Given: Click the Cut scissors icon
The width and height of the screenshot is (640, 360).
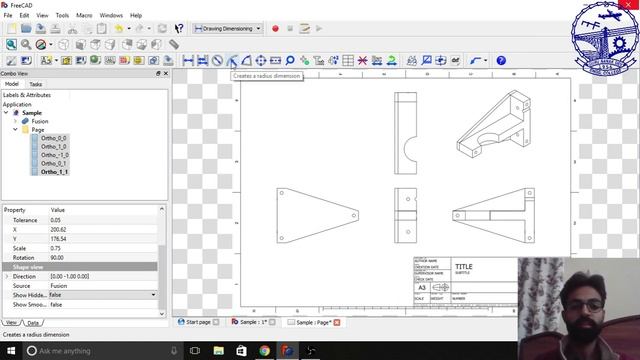Looking at the screenshot, I should tap(72, 29).
